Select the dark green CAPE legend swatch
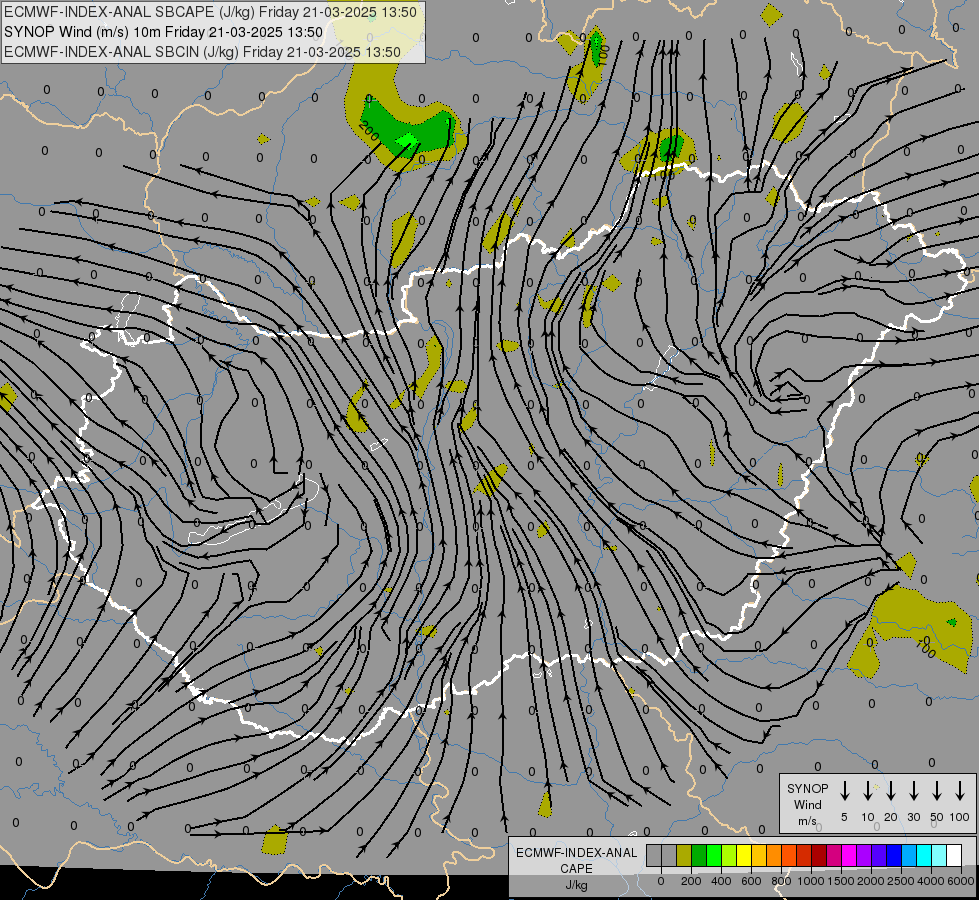The height and width of the screenshot is (900, 979). 699,855
